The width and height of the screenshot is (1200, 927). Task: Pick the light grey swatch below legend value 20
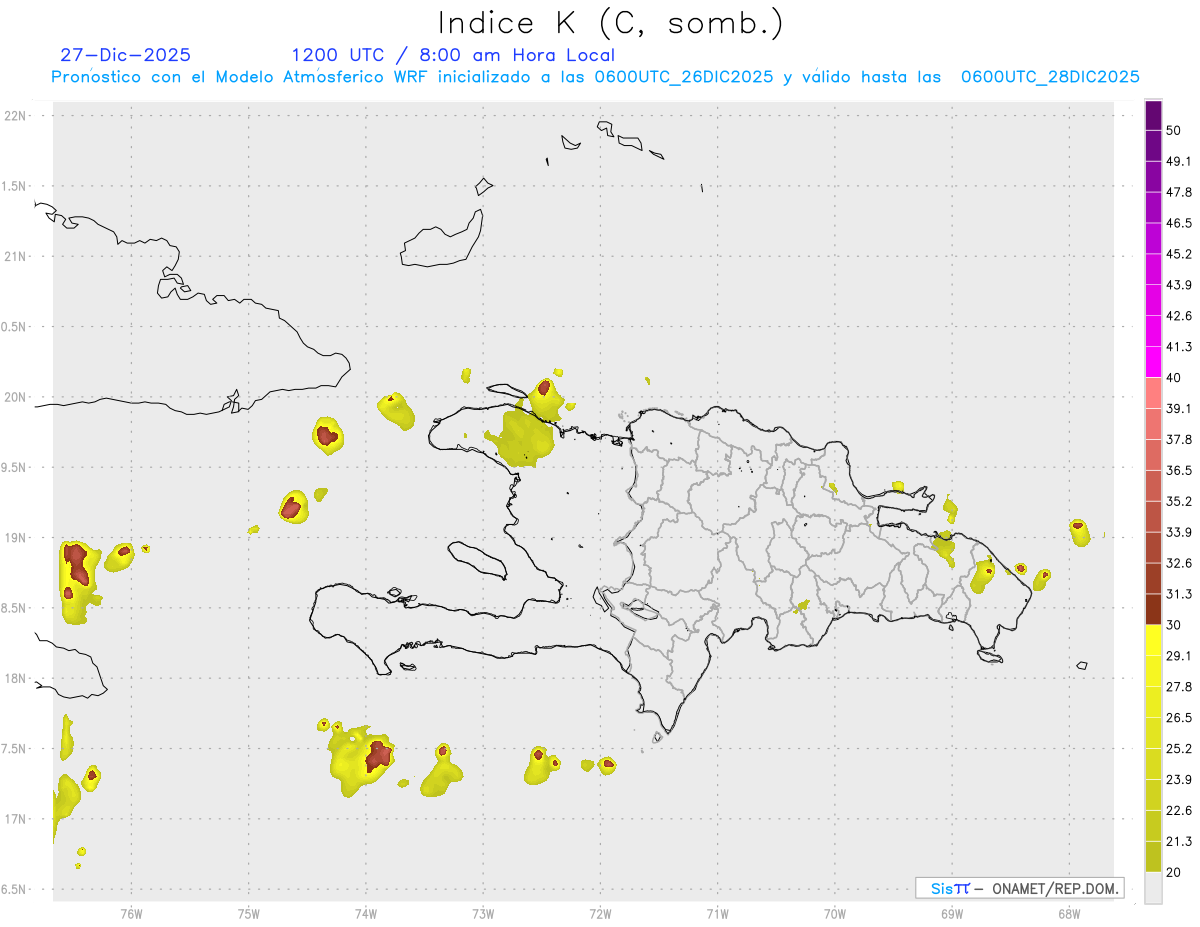pos(1154,888)
